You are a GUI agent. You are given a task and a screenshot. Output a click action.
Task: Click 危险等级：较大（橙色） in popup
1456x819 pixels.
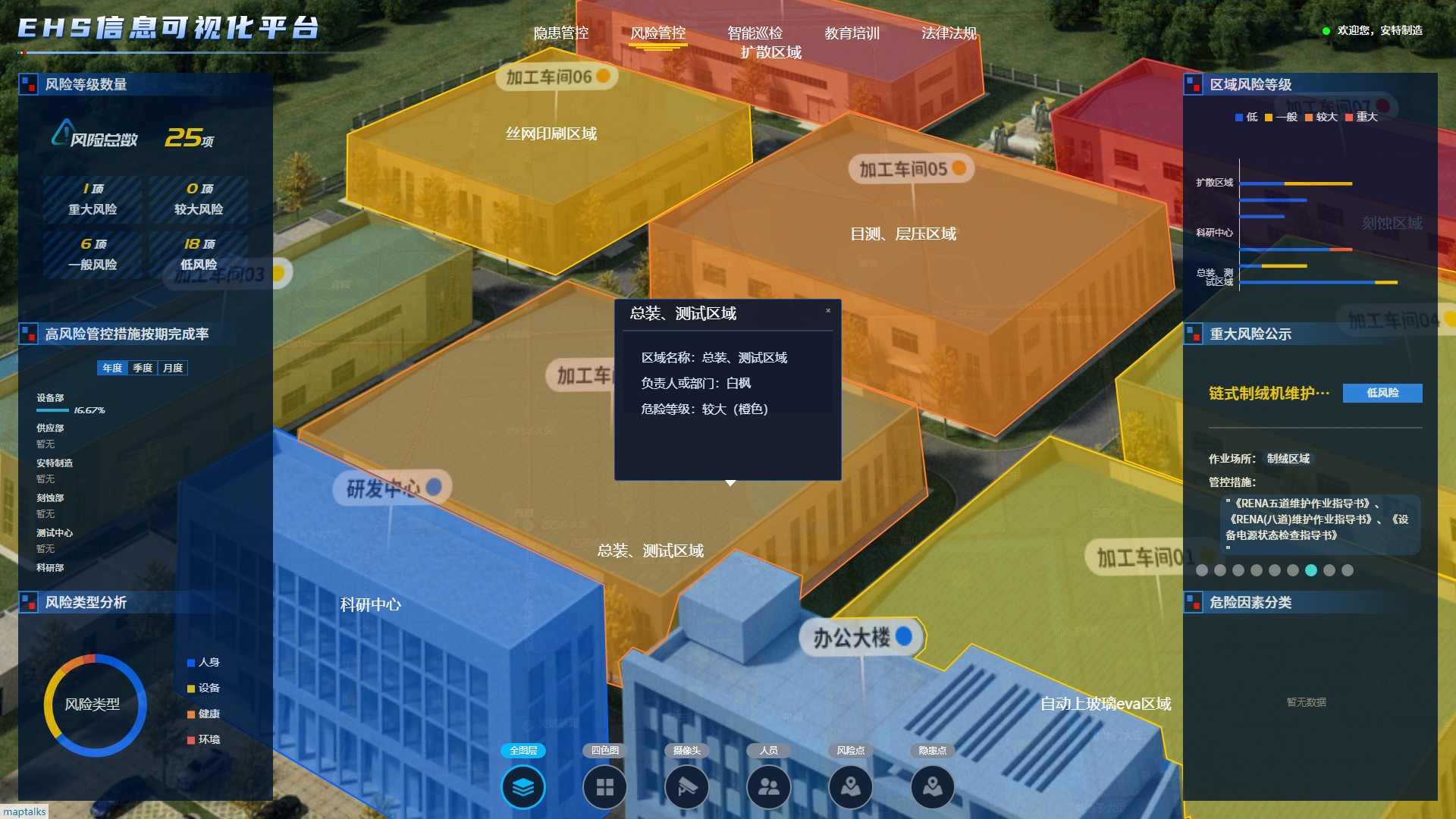(704, 409)
